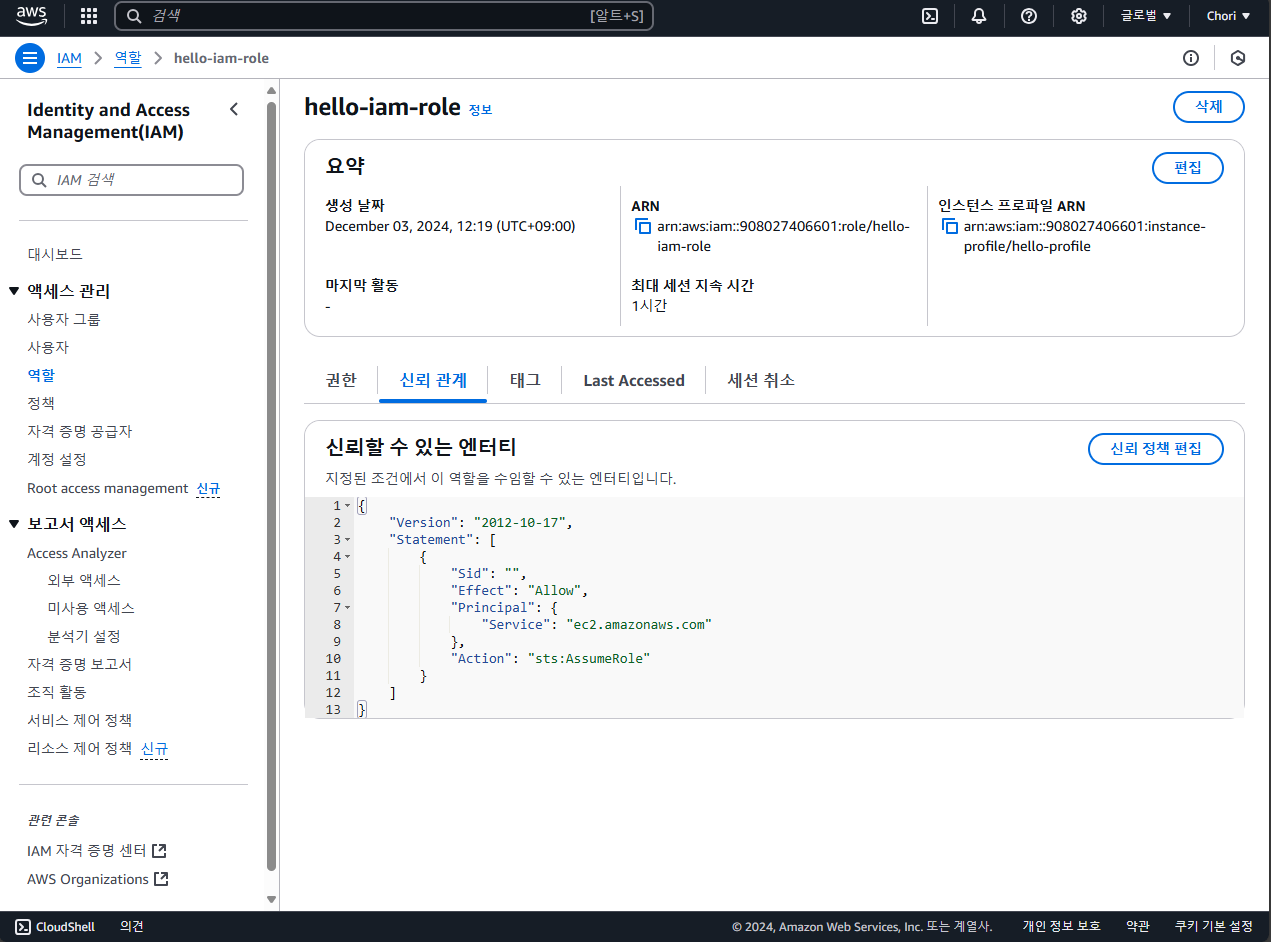1271x942 pixels.
Task: Open 정책 in the sidebar
Action: point(41,403)
